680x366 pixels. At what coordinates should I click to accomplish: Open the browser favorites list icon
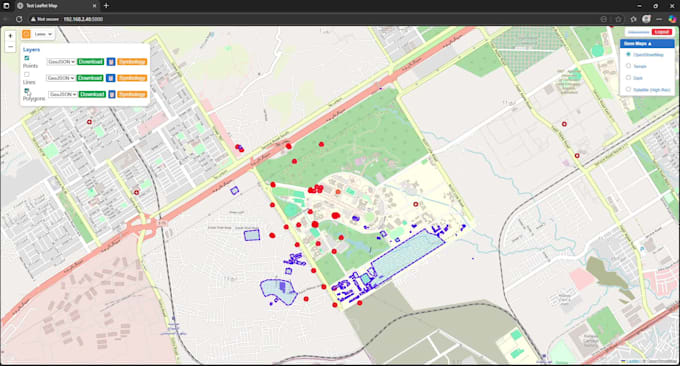click(x=633, y=19)
